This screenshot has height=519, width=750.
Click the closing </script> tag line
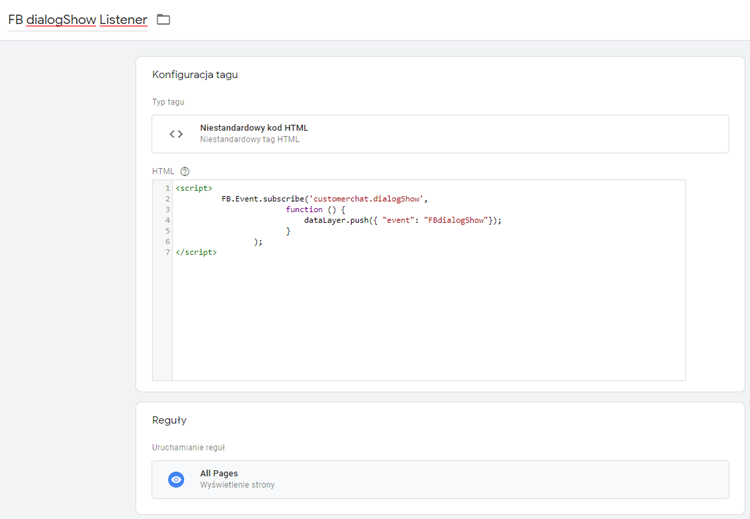coord(196,252)
